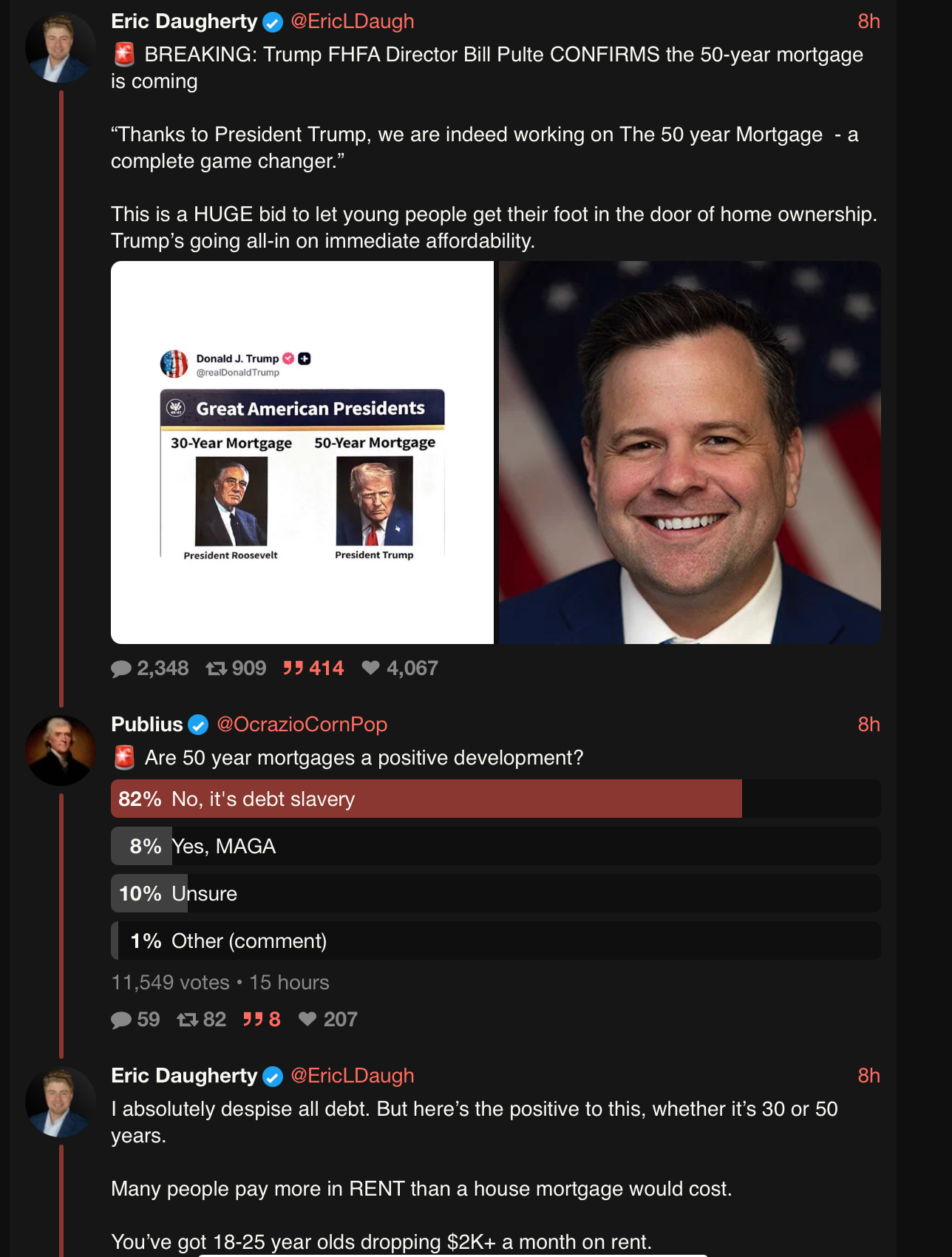Viewport: 952px width, 1257px height.
Task: Select poll option 'Other (comment)'
Action: [495, 941]
